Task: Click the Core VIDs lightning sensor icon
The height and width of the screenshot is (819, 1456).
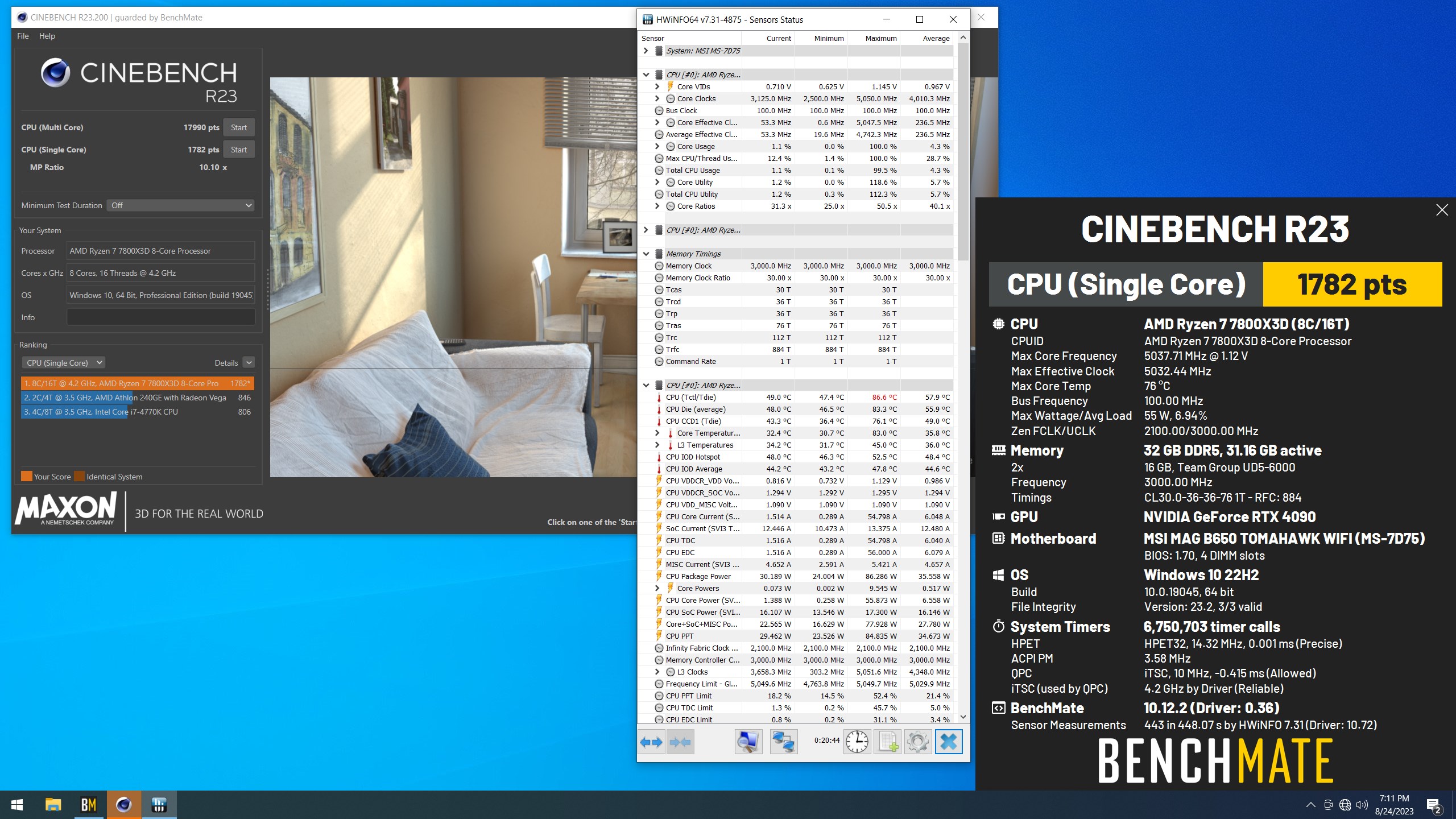Action: point(670,86)
